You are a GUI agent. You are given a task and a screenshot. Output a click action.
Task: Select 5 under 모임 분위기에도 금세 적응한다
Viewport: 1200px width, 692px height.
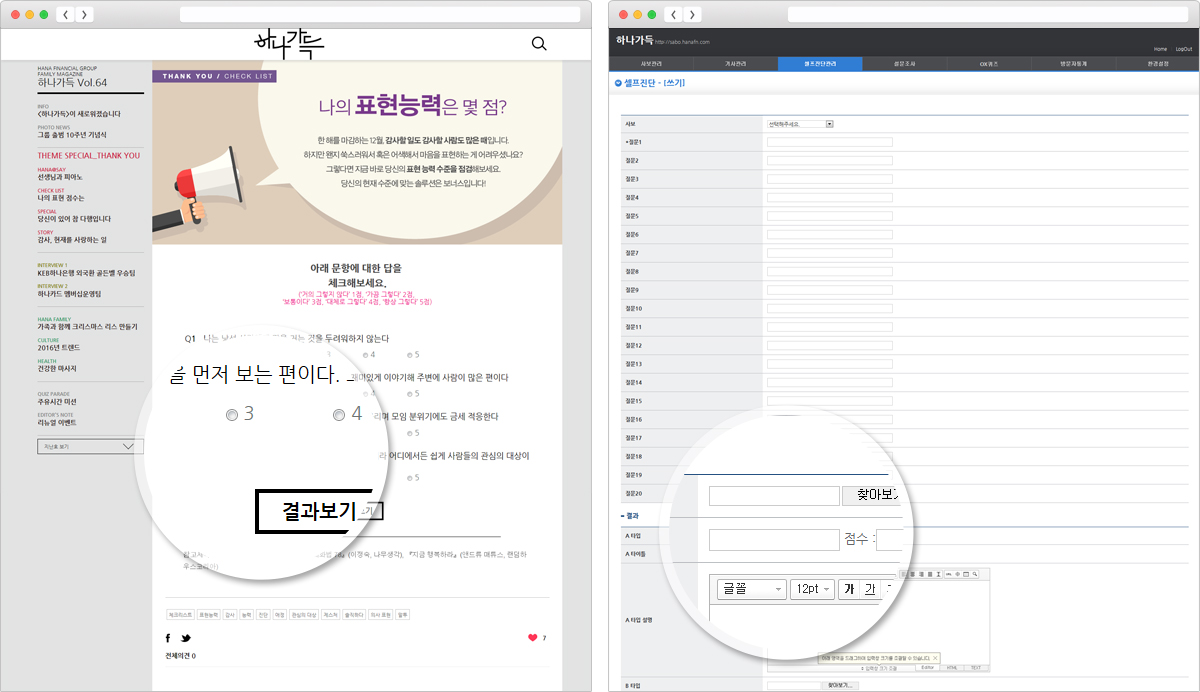(x=411, y=433)
